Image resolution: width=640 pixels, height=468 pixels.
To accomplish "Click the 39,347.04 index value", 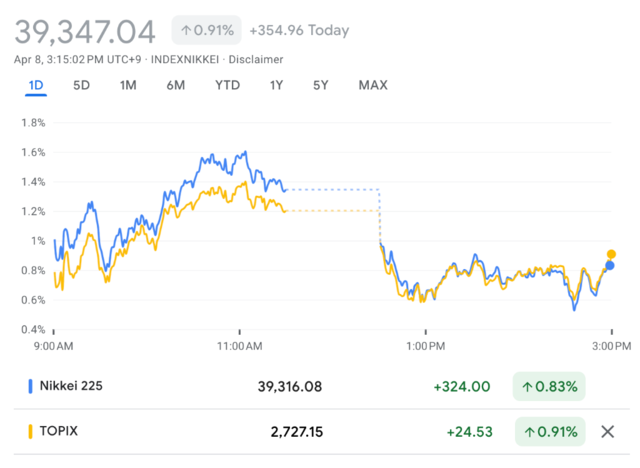I will (85, 31).
